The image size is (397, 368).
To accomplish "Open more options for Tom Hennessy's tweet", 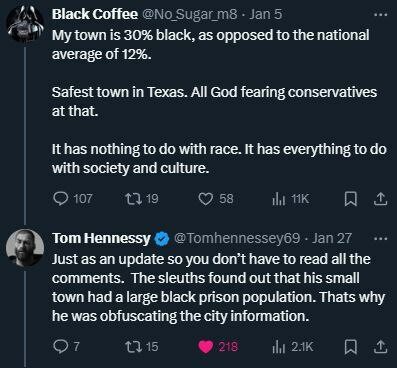I will pos(380,239).
